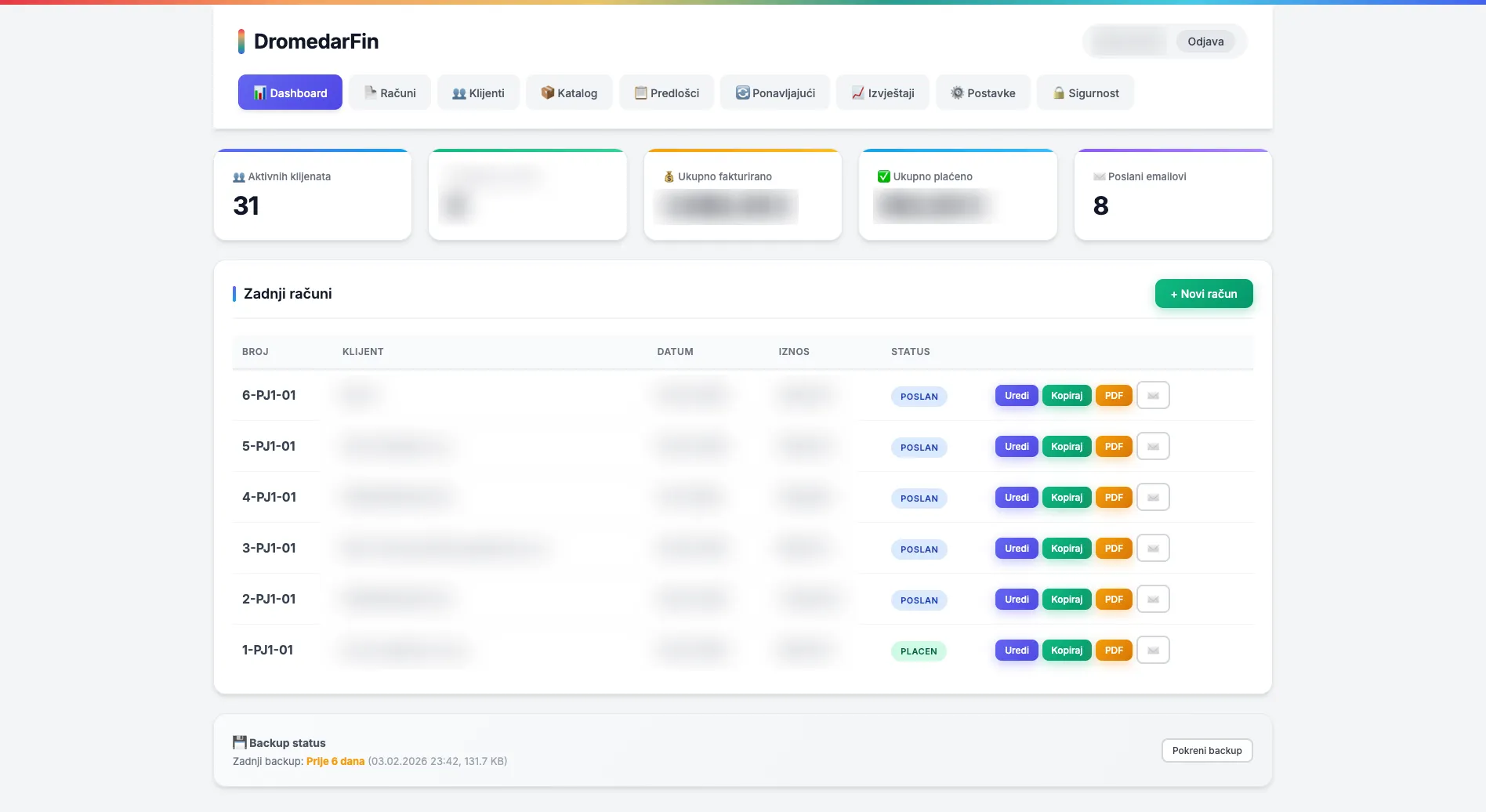Click Kopiraj for invoice 1-PJ1-01
The width and height of the screenshot is (1486, 812).
[1066, 651]
